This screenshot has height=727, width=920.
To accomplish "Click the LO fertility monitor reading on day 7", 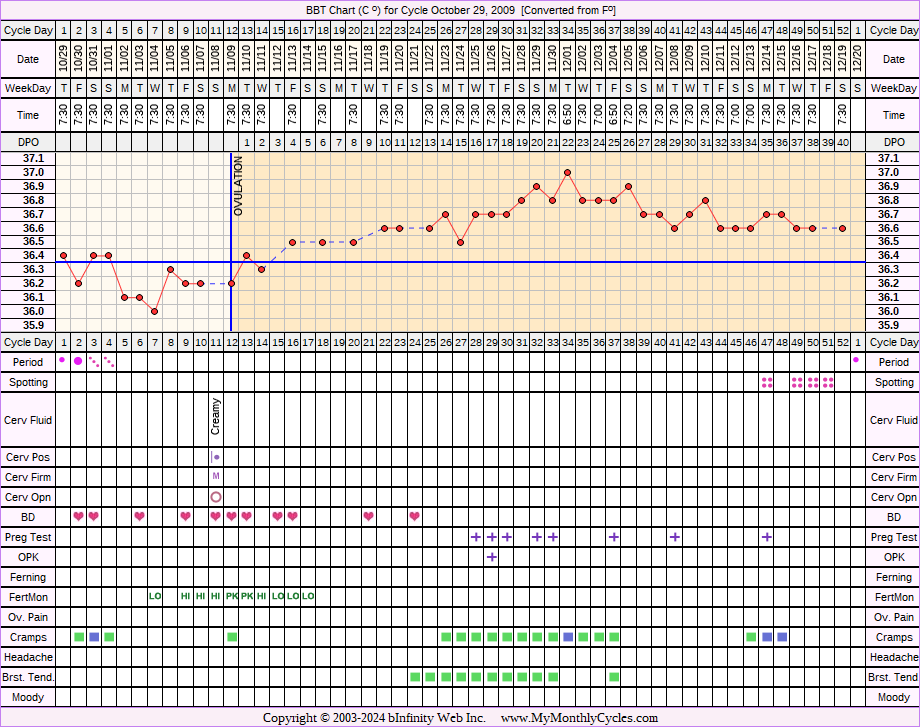I will (155, 597).
